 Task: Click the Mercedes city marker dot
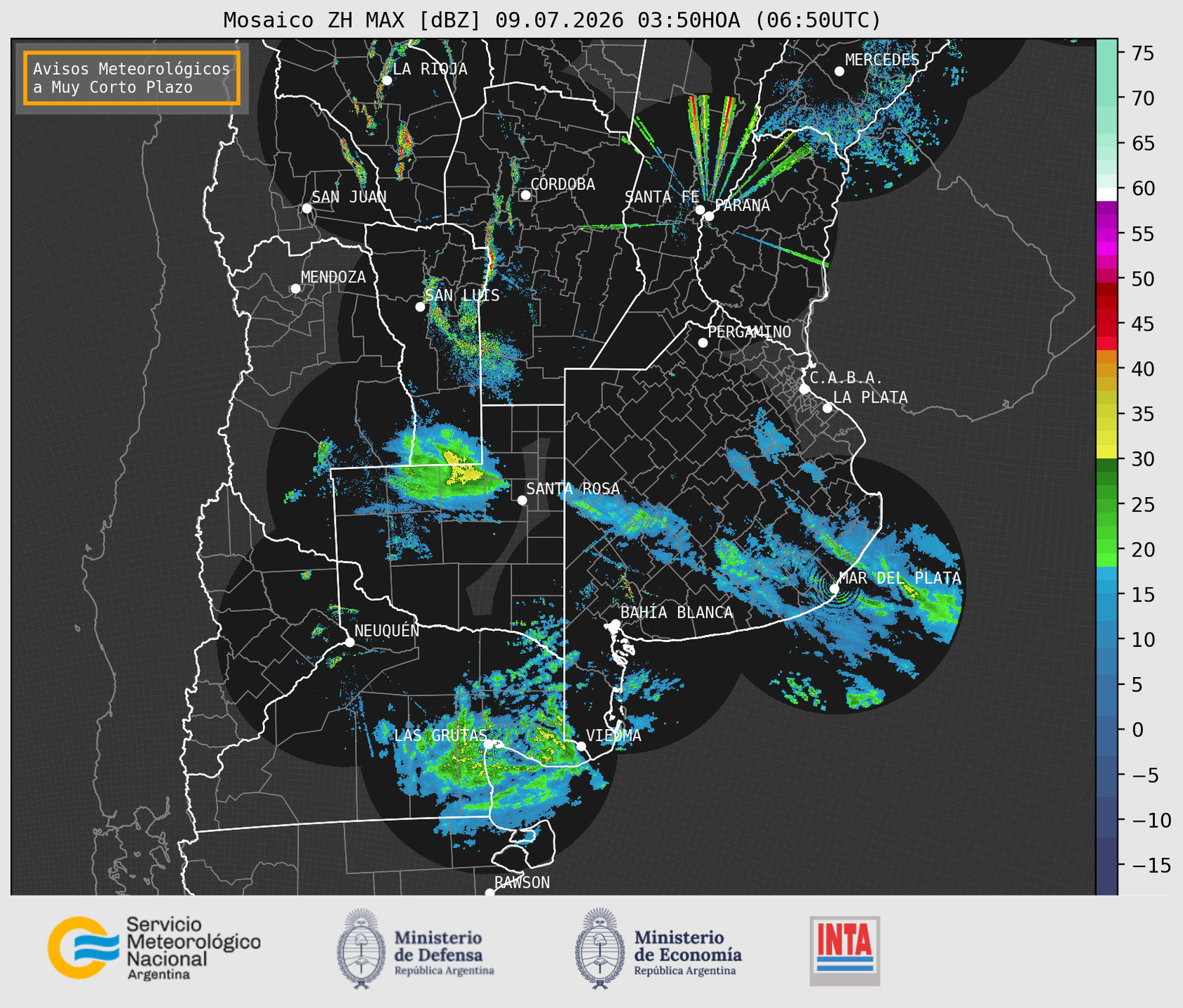coord(839,71)
